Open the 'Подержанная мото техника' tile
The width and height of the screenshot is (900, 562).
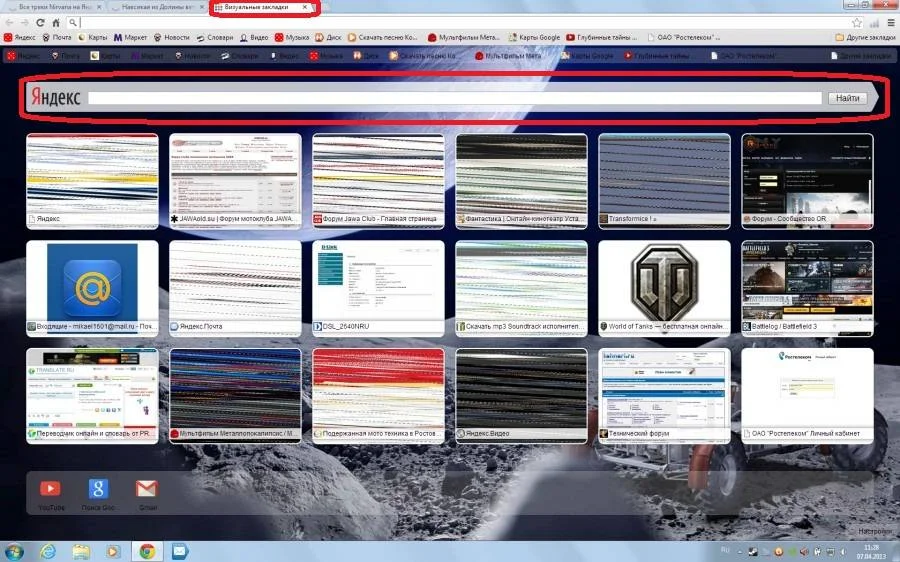378,396
